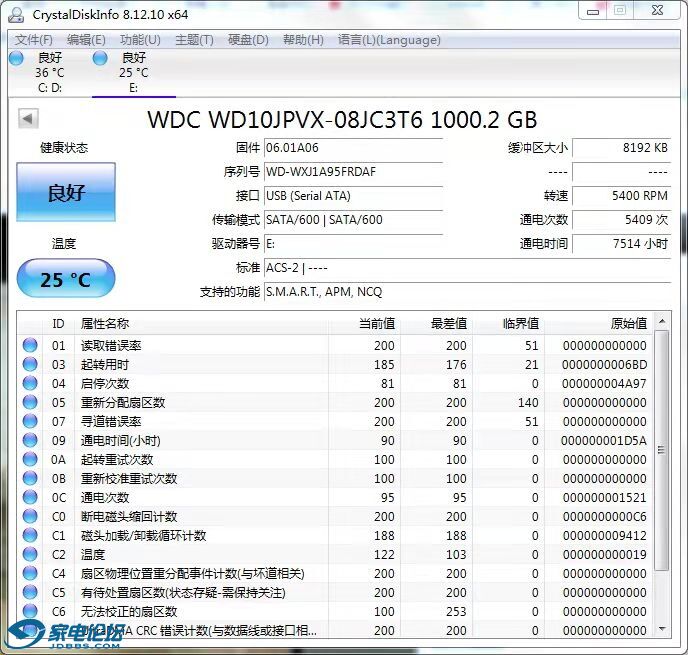Click status orb for attribute 01 read error rate
The image size is (688, 655).
30,346
